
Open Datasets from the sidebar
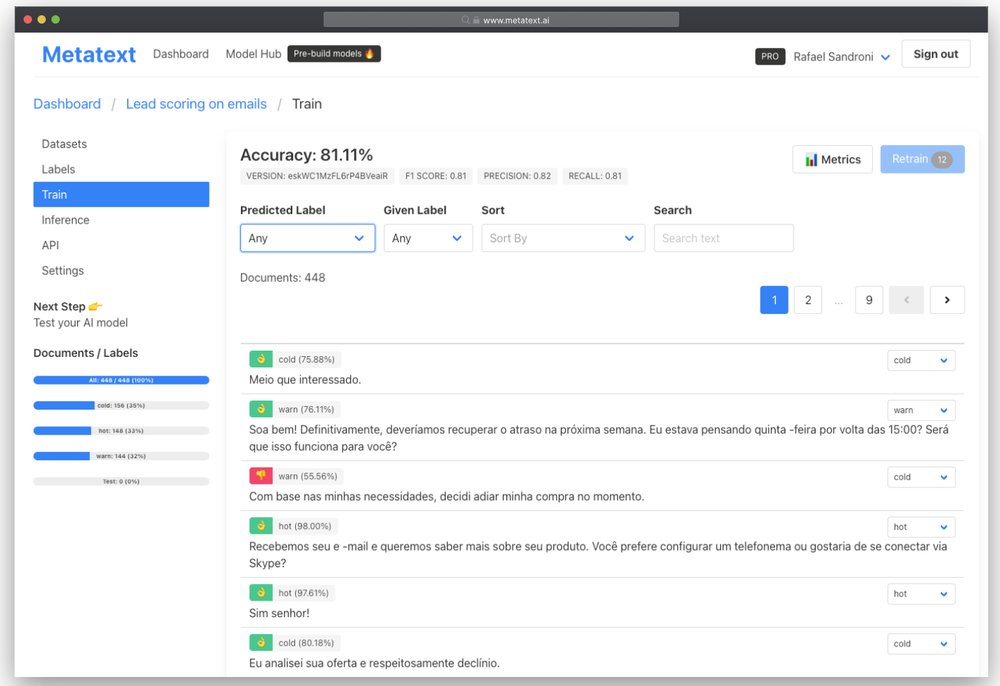coord(64,144)
